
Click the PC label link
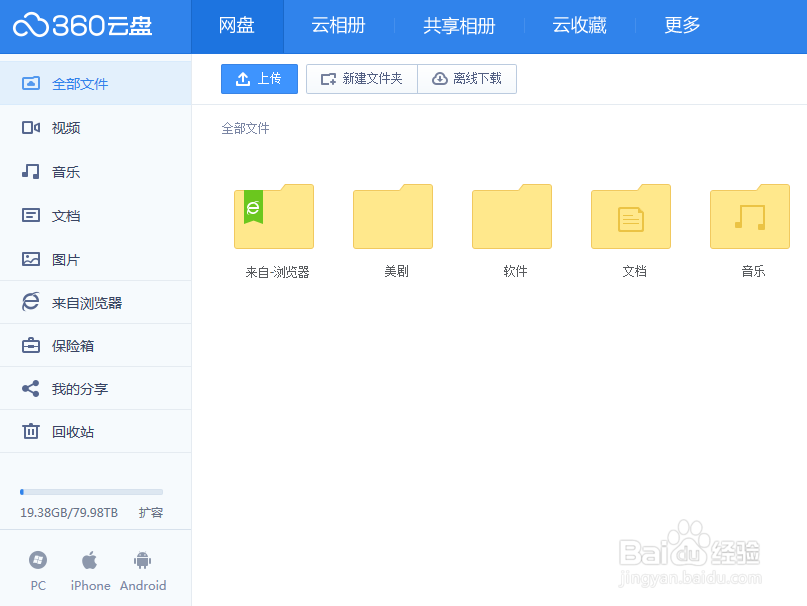(x=38, y=586)
